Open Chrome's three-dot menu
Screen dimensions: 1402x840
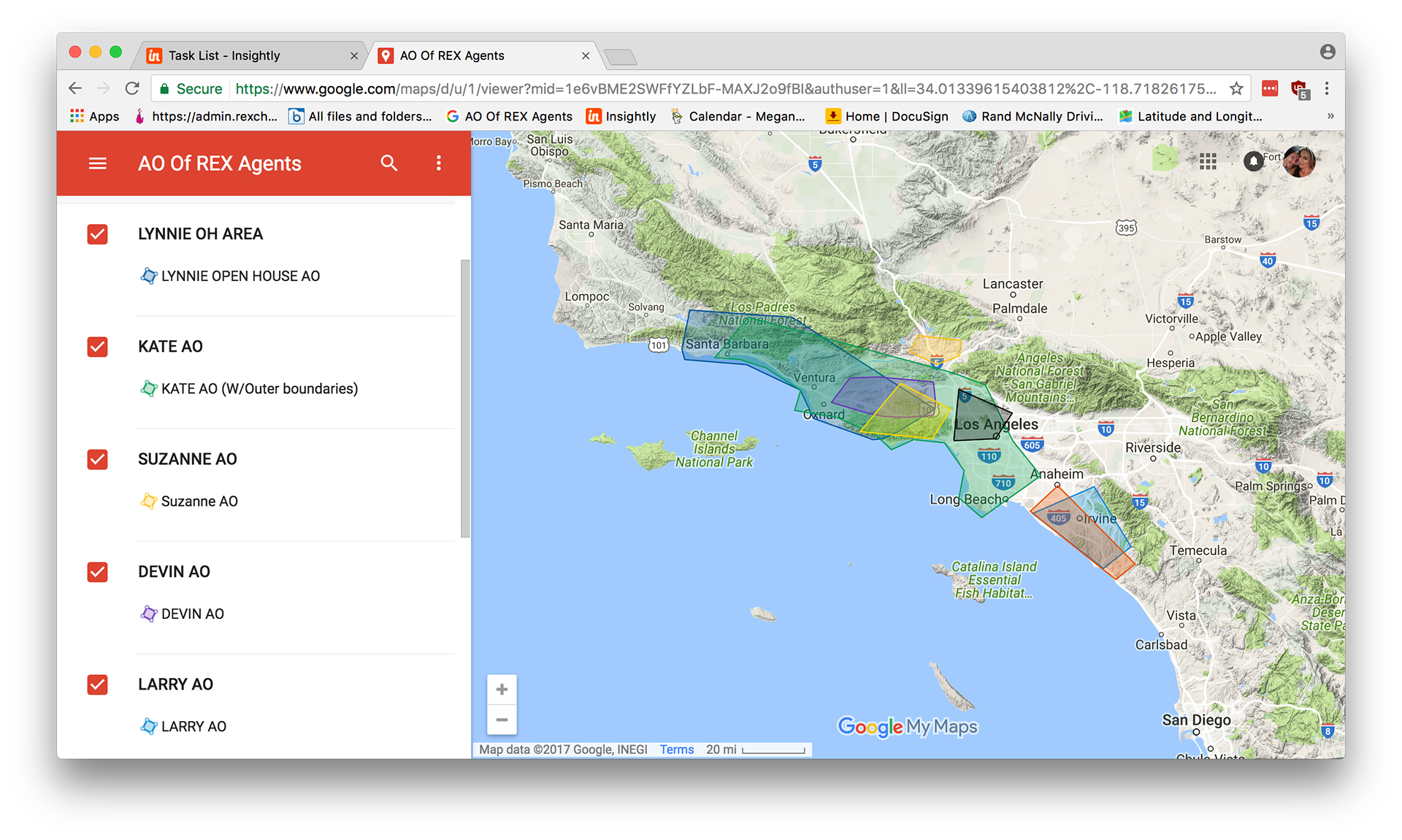click(x=1327, y=89)
